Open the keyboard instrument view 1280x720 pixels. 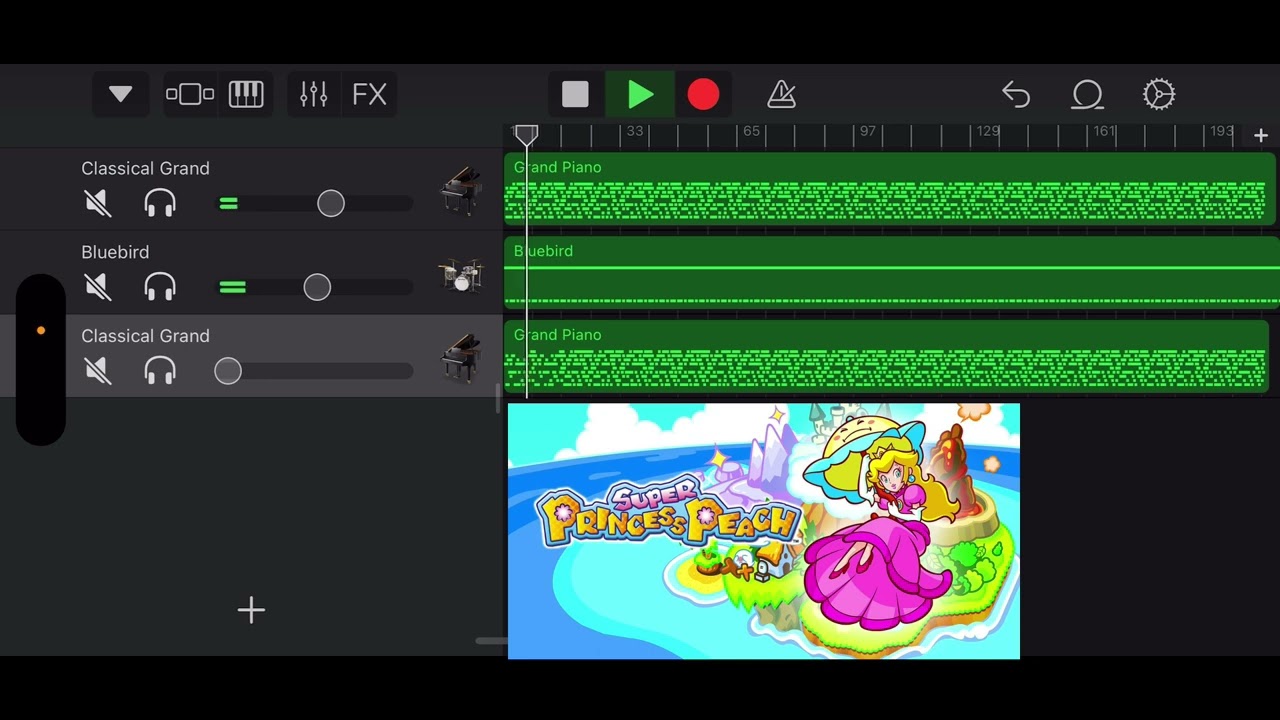246,94
